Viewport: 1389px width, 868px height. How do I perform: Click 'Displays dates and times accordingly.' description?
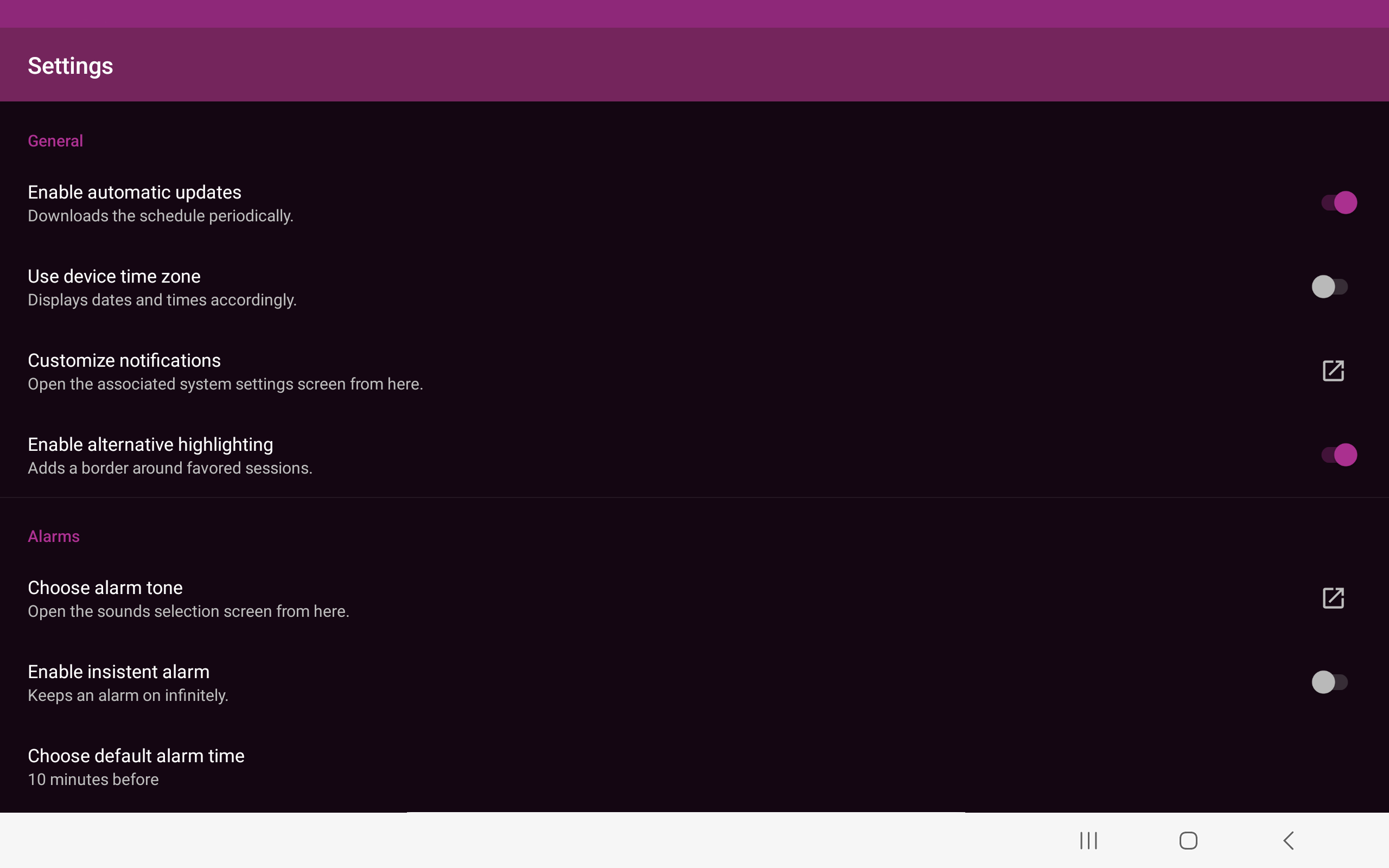[x=162, y=299]
